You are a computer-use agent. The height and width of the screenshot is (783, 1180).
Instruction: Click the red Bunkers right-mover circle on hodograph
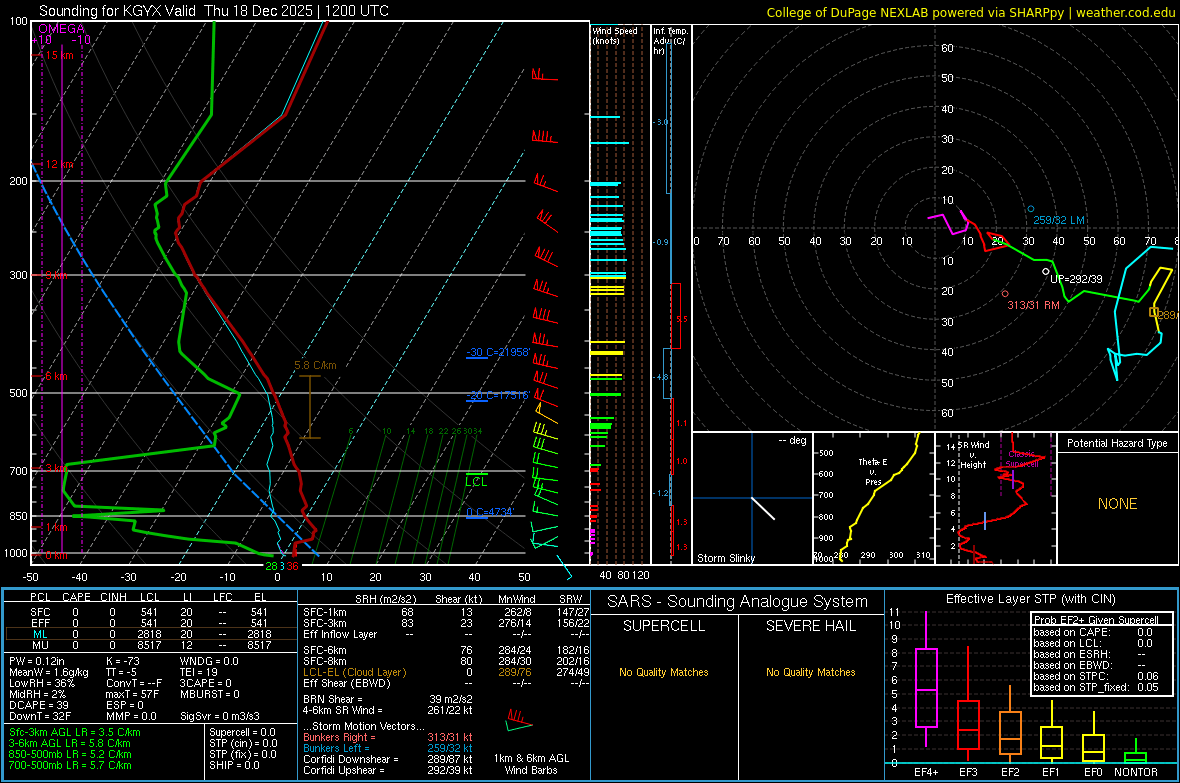(x=1005, y=294)
